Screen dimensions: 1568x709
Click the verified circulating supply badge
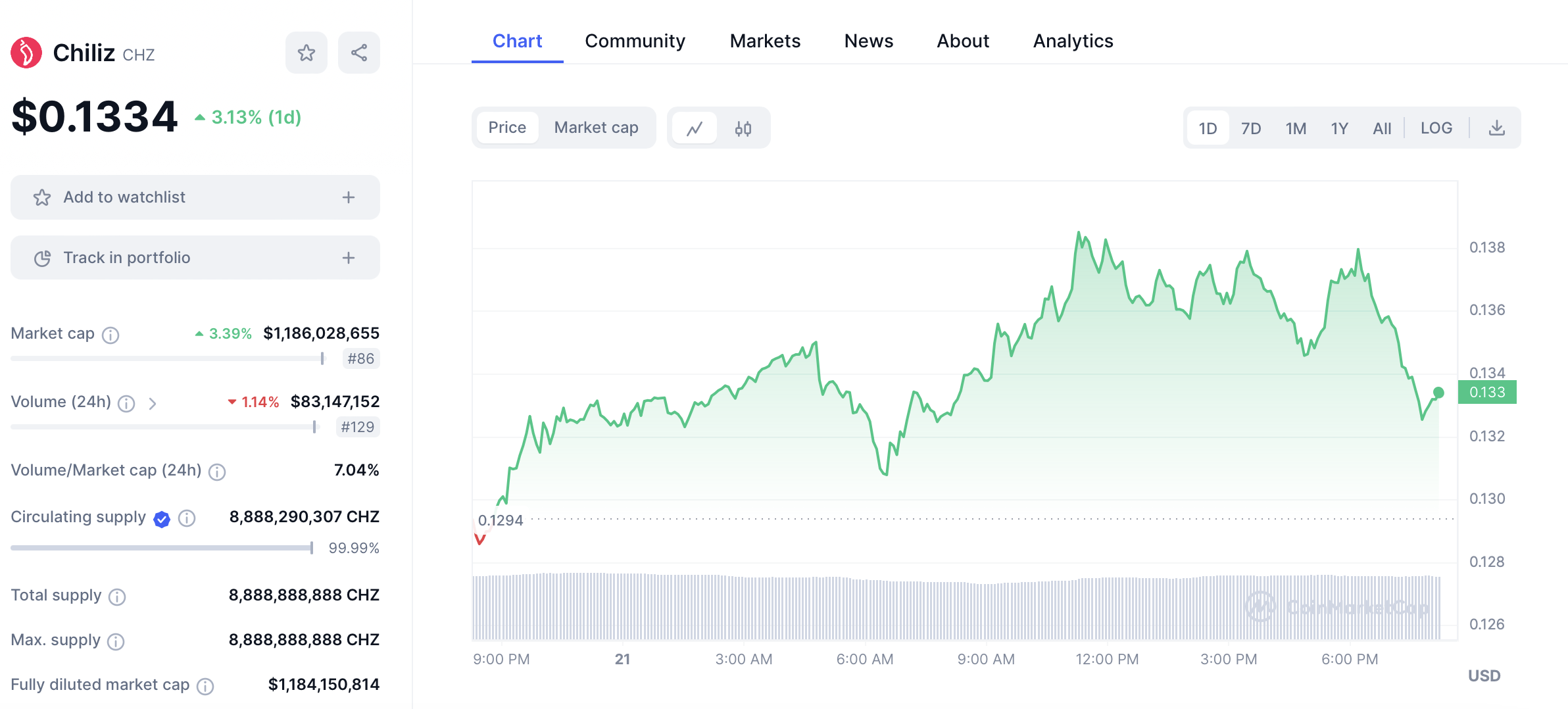[162, 520]
